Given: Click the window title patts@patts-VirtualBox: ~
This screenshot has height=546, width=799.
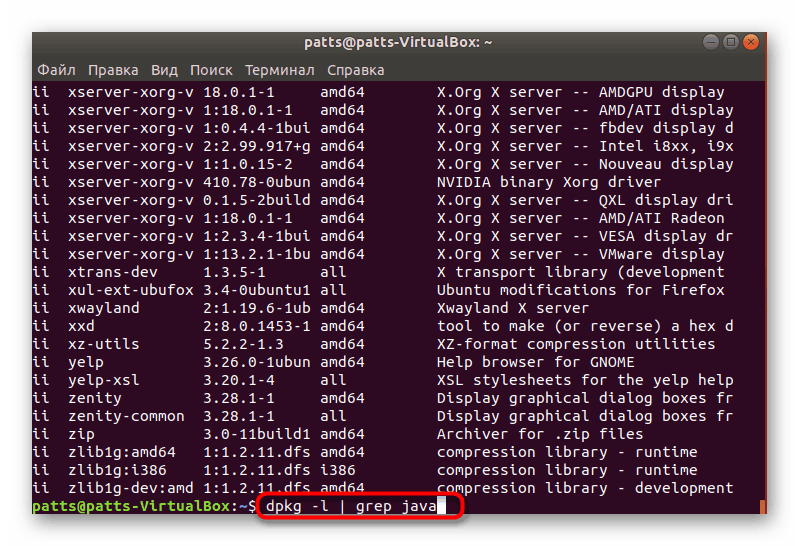Looking at the screenshot, I should tap(398, 42).
